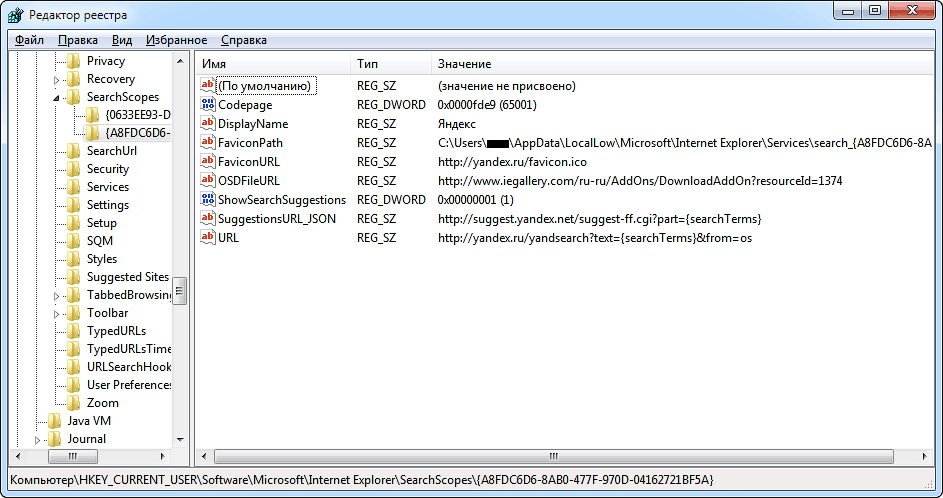Image resolution: width=943 pixels, height=498 pixels.
Task: Open the Справка menu
Action: [244, 40]
